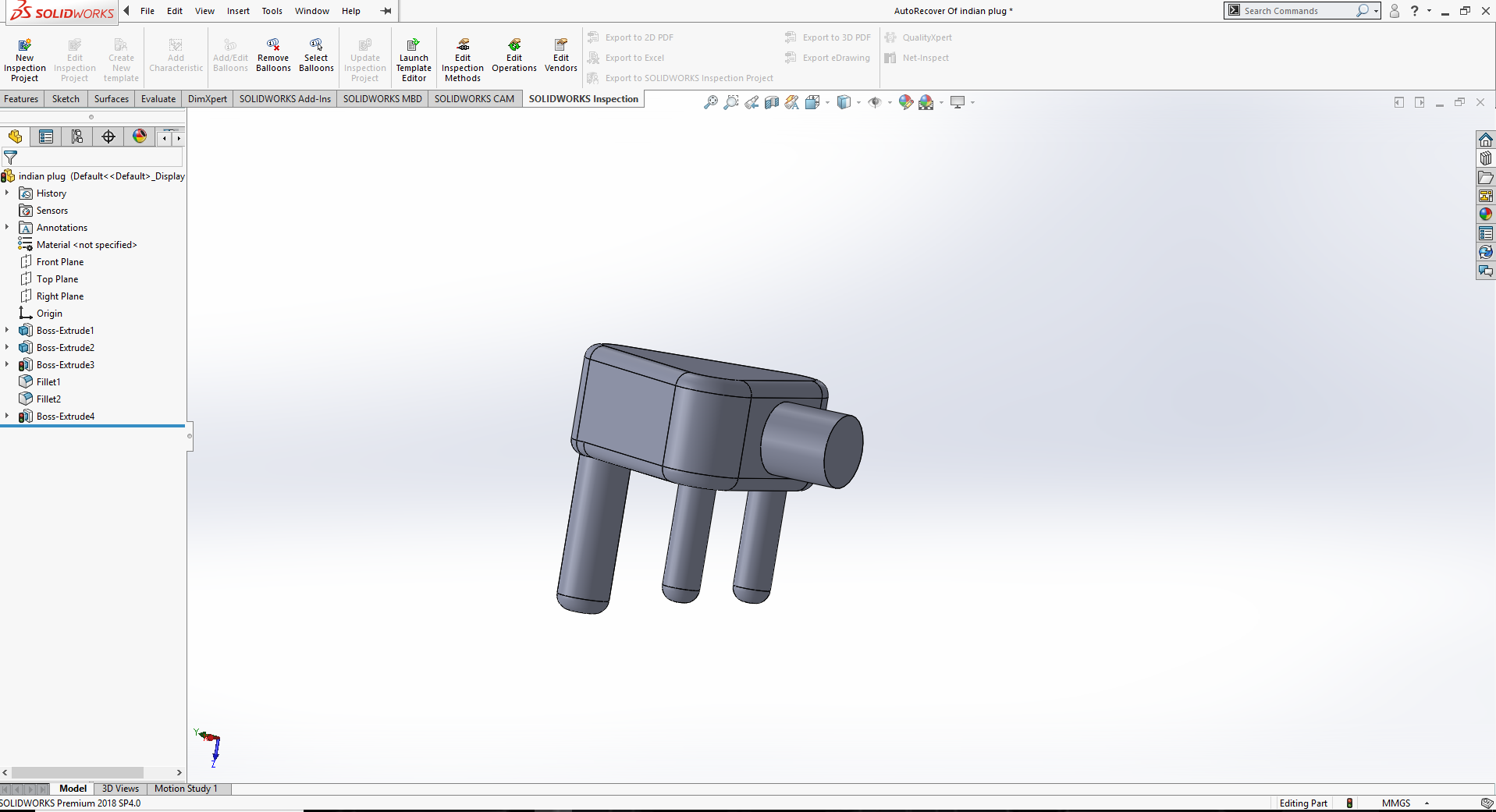1496x812 pixels.
Task: Click the New Inspection Project icon
Action: [24, 45]
